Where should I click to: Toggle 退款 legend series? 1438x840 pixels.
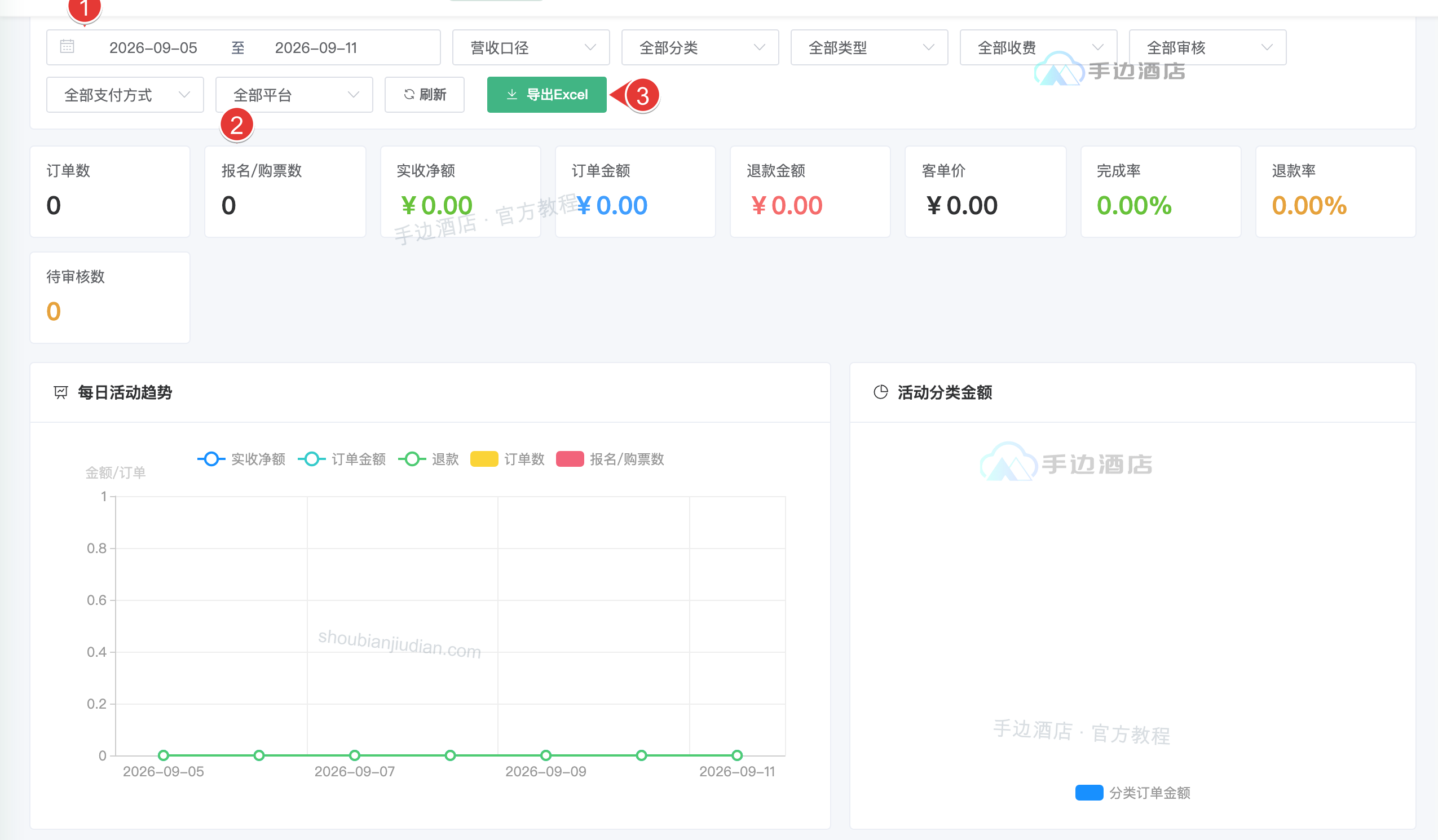click(x=429, y=459)
